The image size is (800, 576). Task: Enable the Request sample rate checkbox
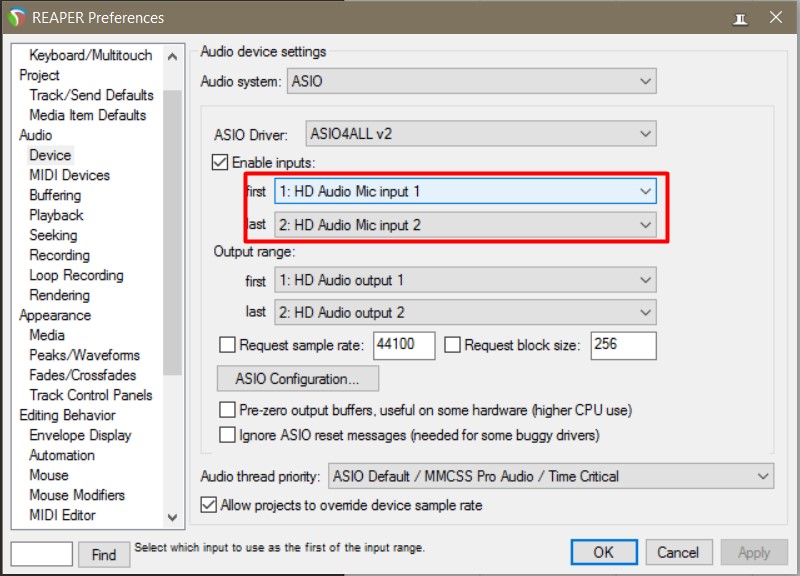(227, 345)
